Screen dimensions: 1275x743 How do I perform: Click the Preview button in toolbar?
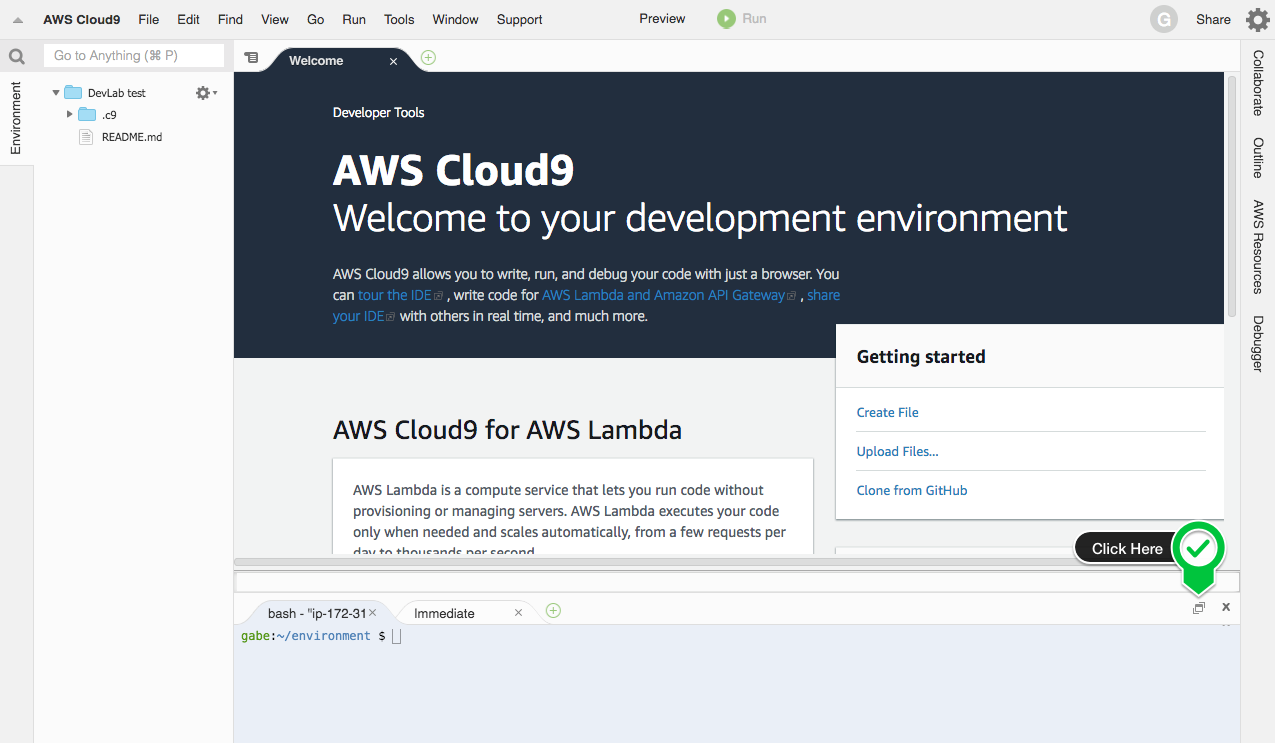pyautogui.click(x=663, y=19)
